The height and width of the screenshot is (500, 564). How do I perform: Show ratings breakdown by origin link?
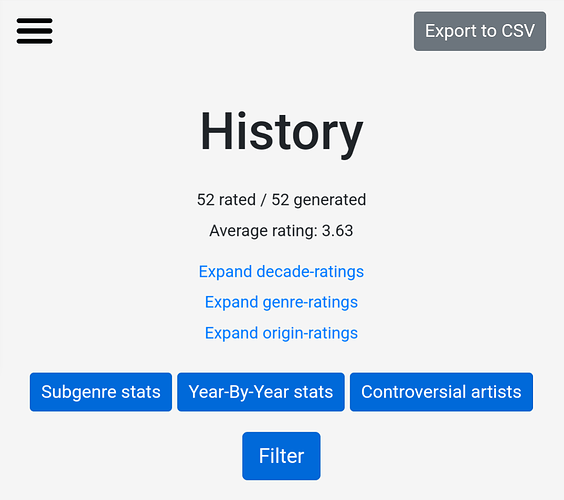point(281,333)
